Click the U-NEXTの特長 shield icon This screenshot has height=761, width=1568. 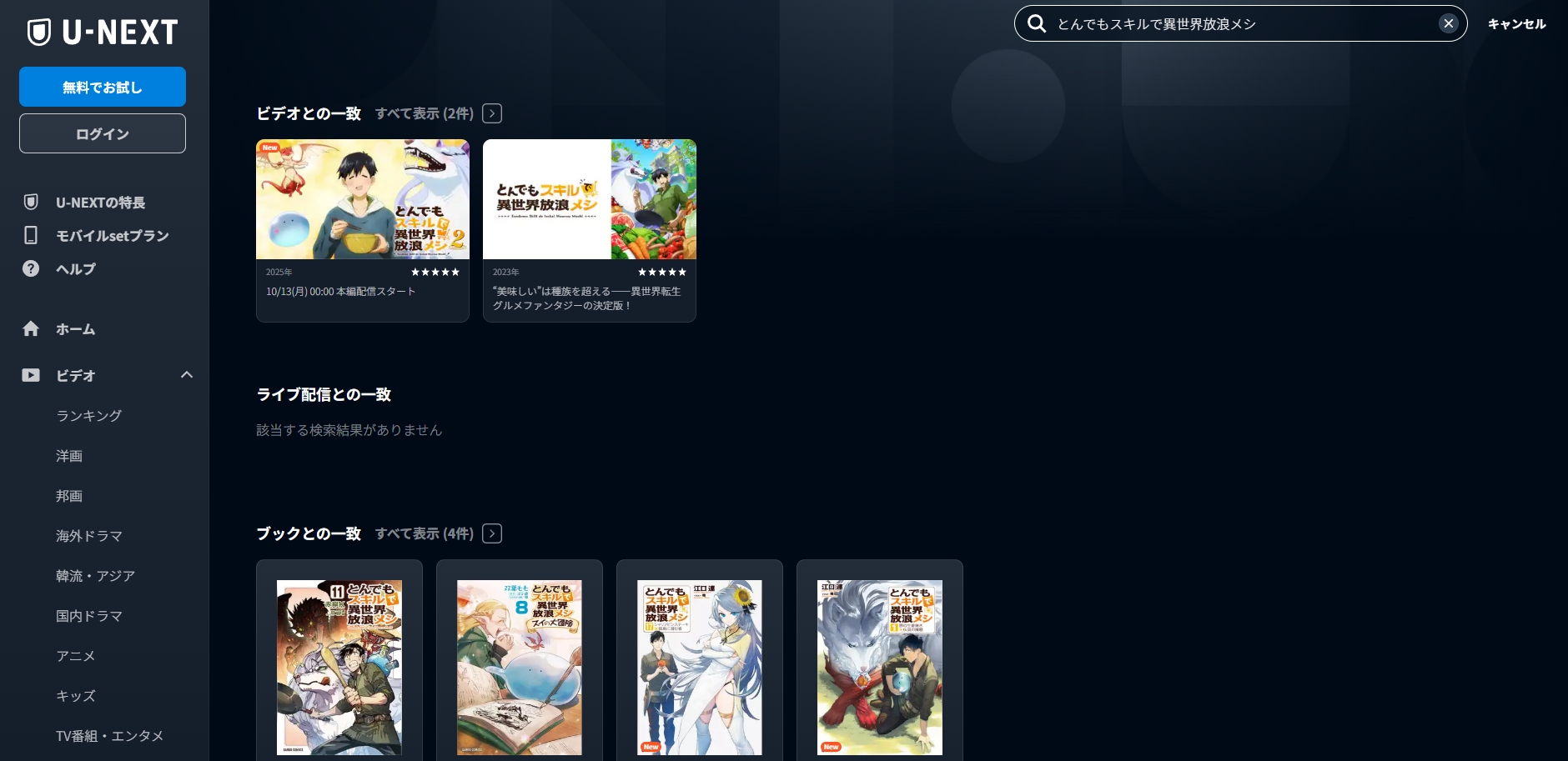tap(31, 203)
